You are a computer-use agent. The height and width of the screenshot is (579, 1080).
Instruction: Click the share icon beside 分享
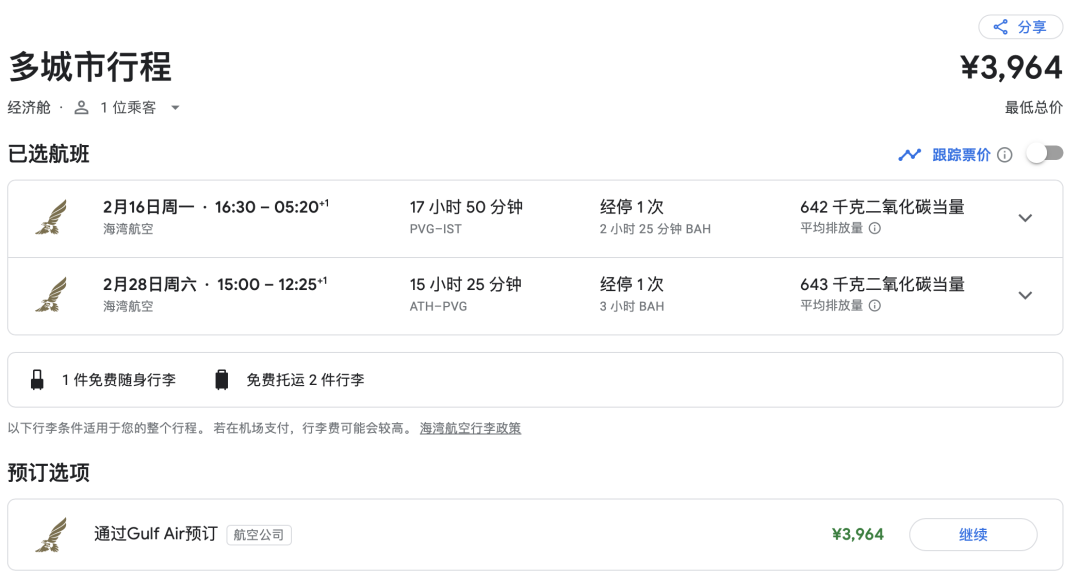coord(1001,28)
